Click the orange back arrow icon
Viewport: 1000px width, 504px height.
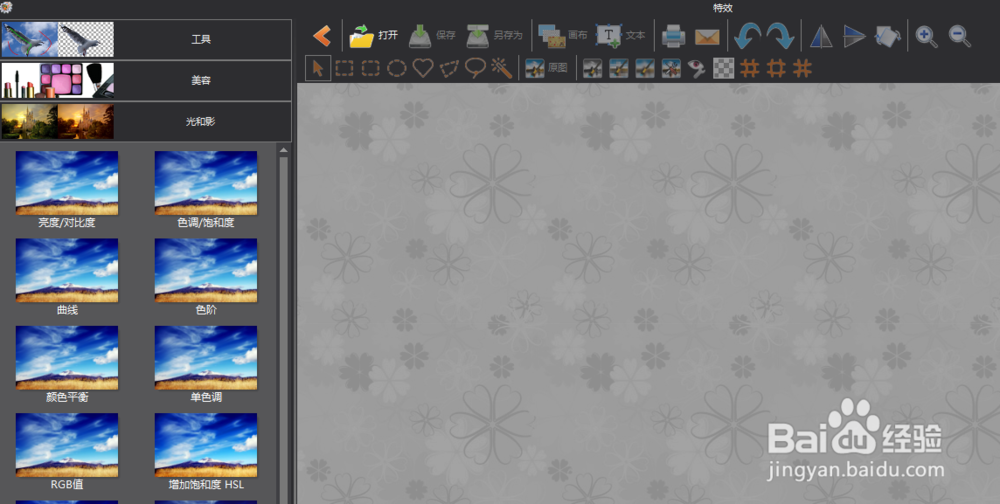point(322,36)
